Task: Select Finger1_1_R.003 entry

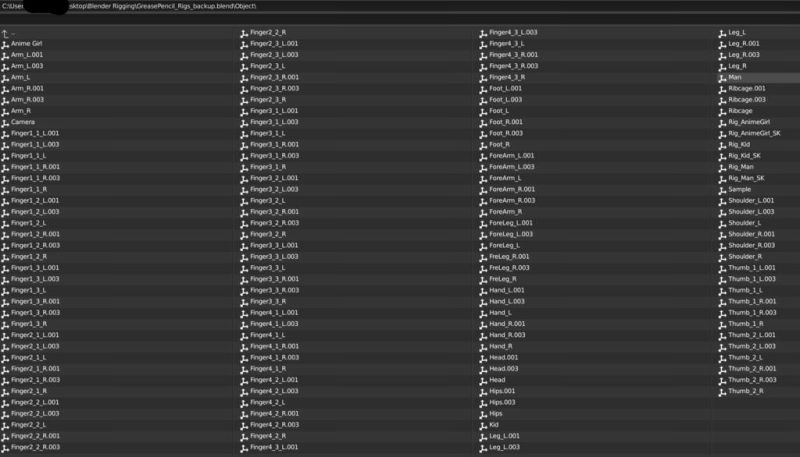Action: click(35, 179)
